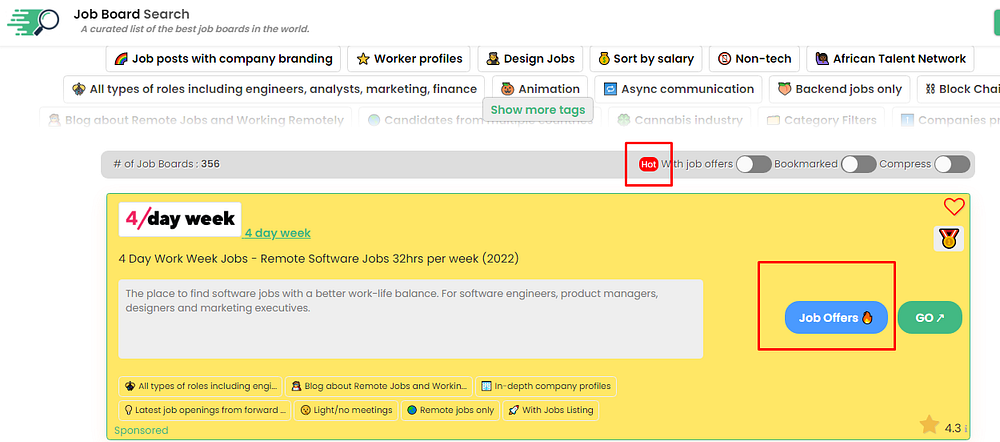Click the Job Board Search magnifier logo

click(33, 22)
